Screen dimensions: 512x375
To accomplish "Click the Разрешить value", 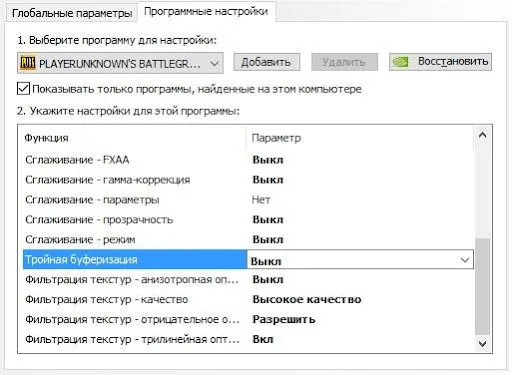I will pos(284,319).
